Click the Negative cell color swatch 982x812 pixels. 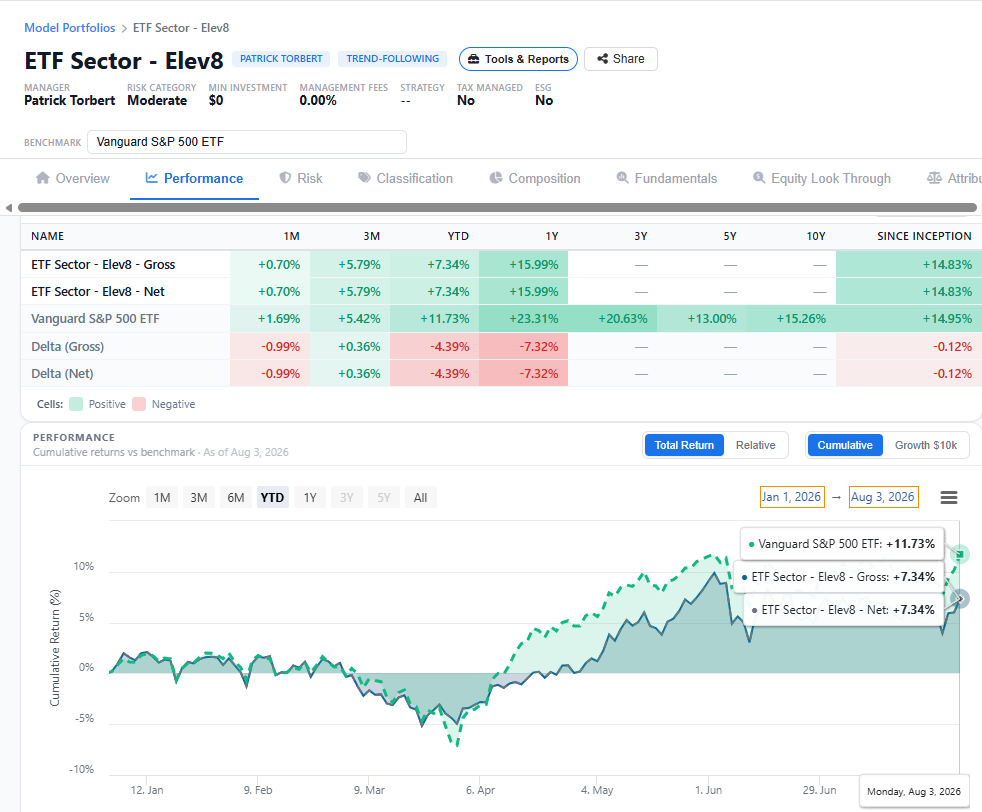[x=139, y=404]
